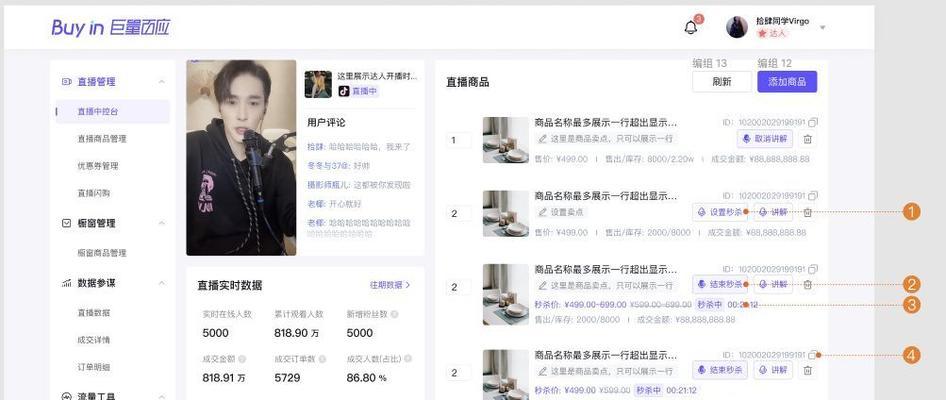Click 结束秒杀 on the 00:21:12 countdown product

coord(720,370)
